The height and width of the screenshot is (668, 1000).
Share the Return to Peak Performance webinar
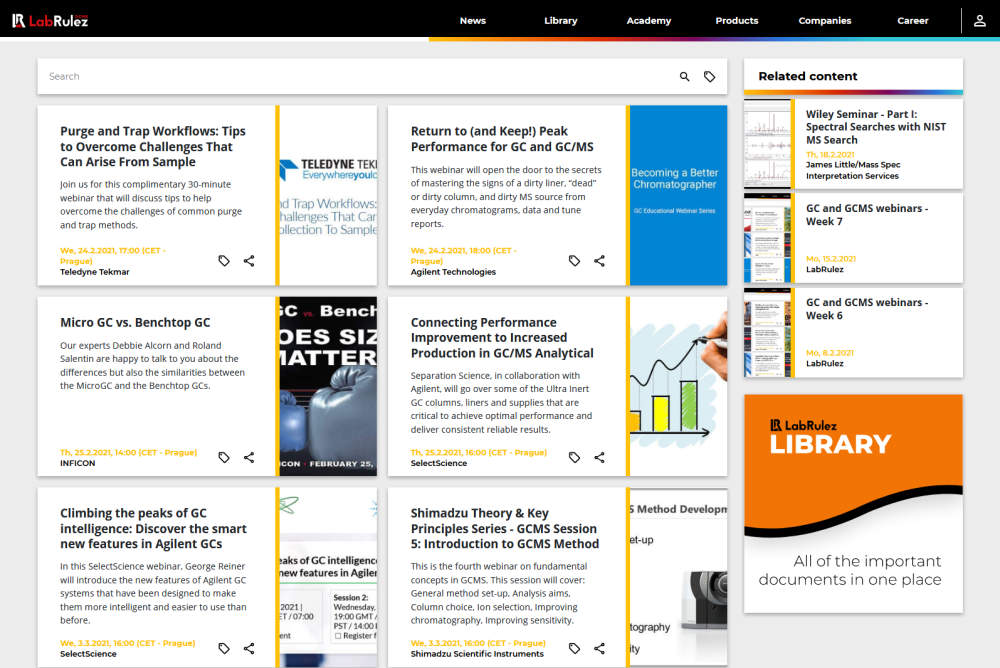599,261
